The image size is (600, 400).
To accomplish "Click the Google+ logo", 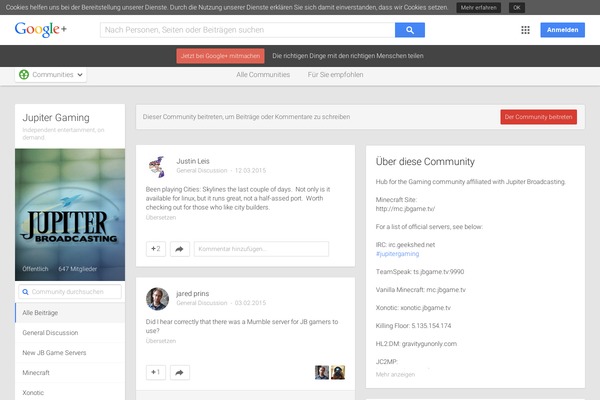I will pyautogui.click(x=41, y=29).
